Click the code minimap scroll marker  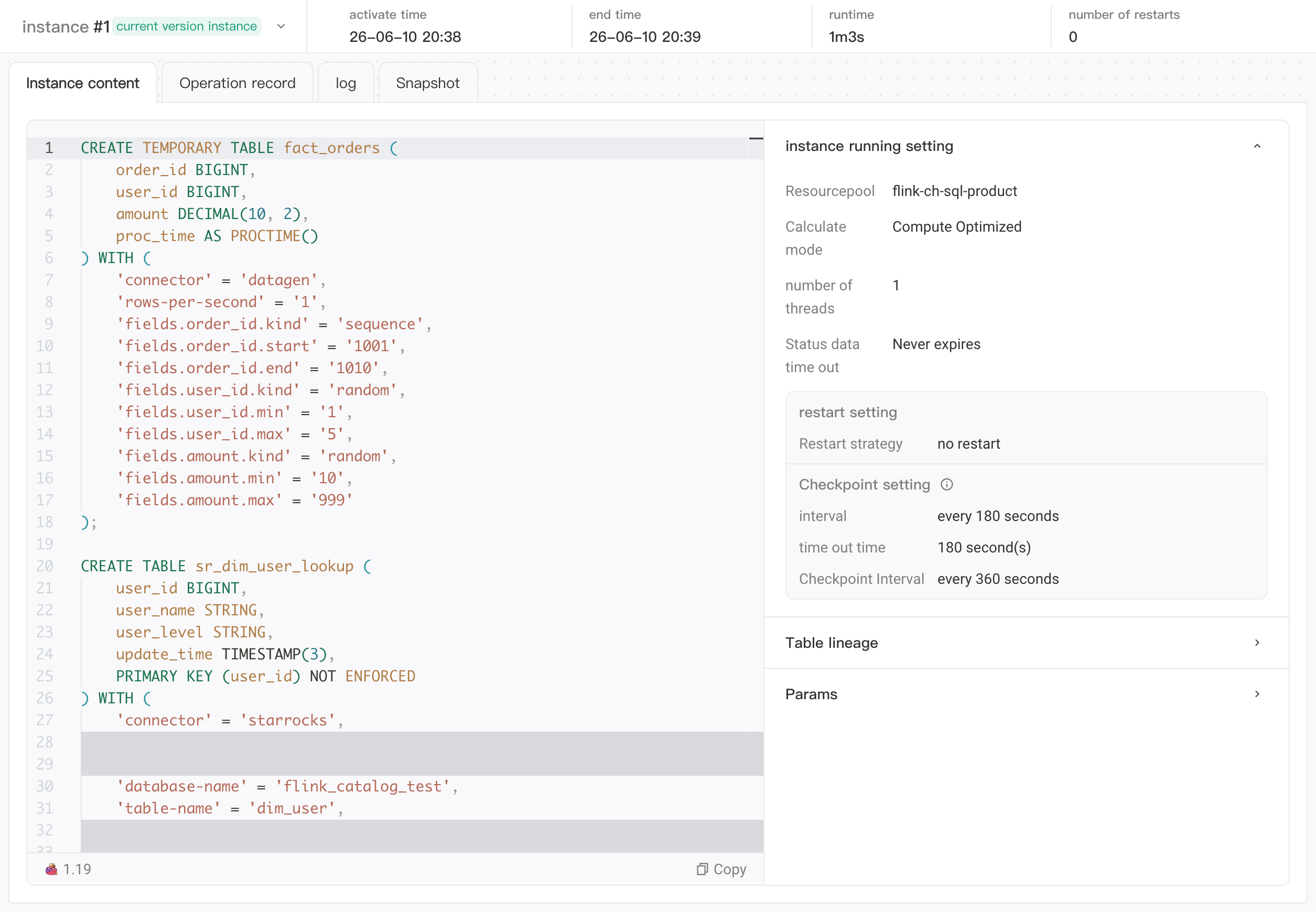click(x=756, y=138)
